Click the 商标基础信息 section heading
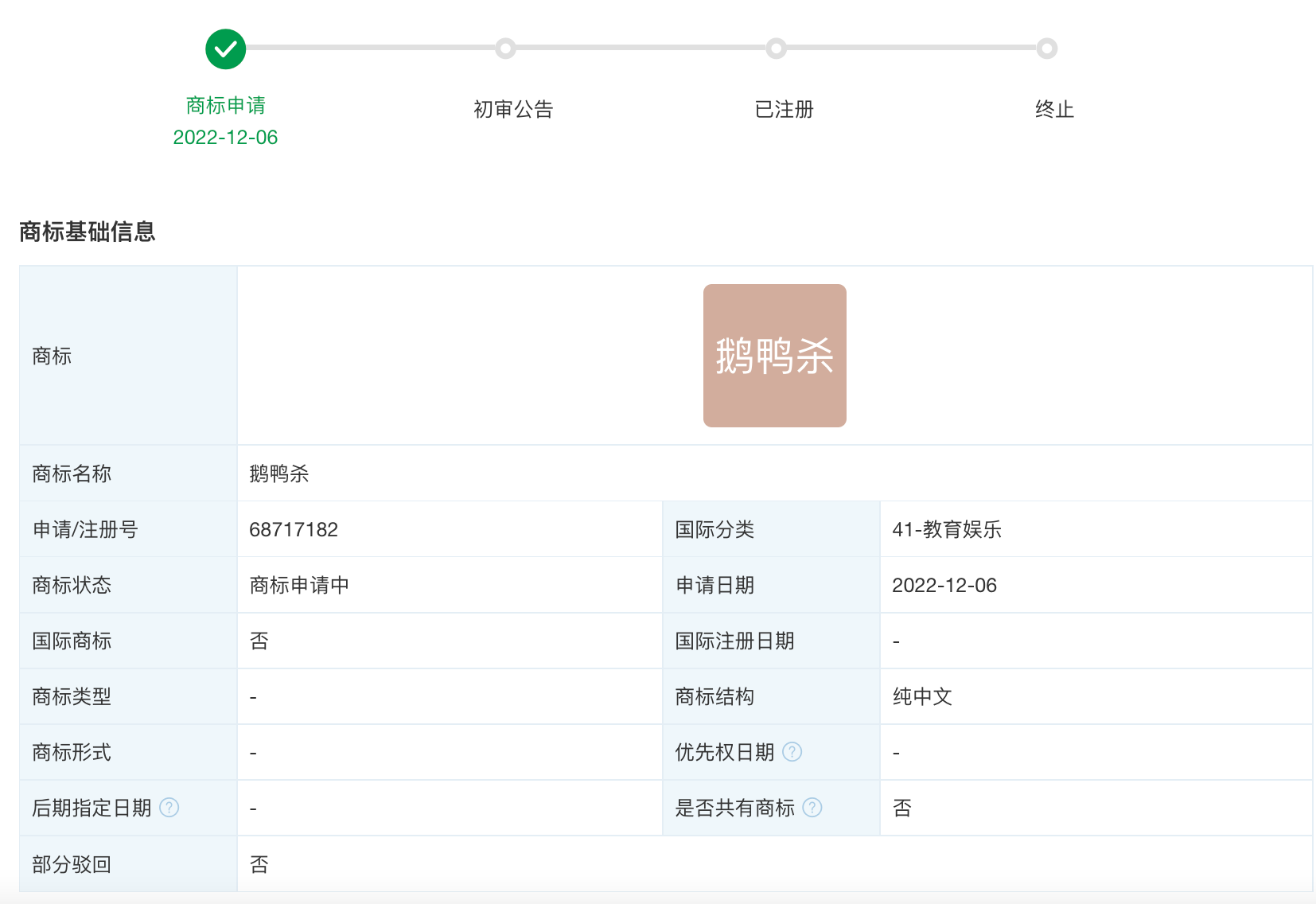This screenshot has width=1316, height=904. click(x=88, y=232)
